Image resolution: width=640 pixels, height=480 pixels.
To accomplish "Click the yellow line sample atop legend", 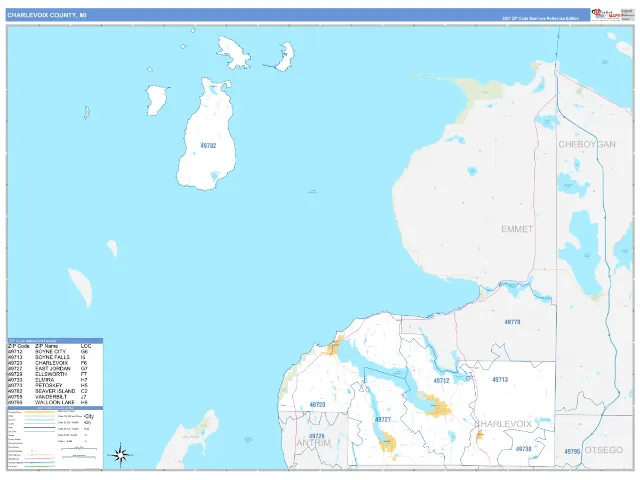I will (x=40, y=412).
